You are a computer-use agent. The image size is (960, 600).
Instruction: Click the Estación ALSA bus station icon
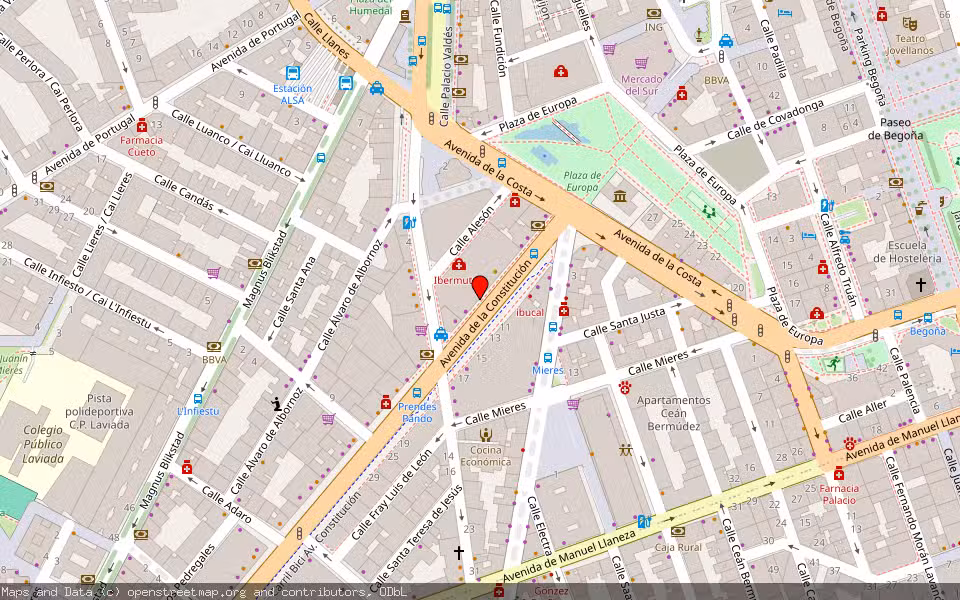tap(293, 73)
